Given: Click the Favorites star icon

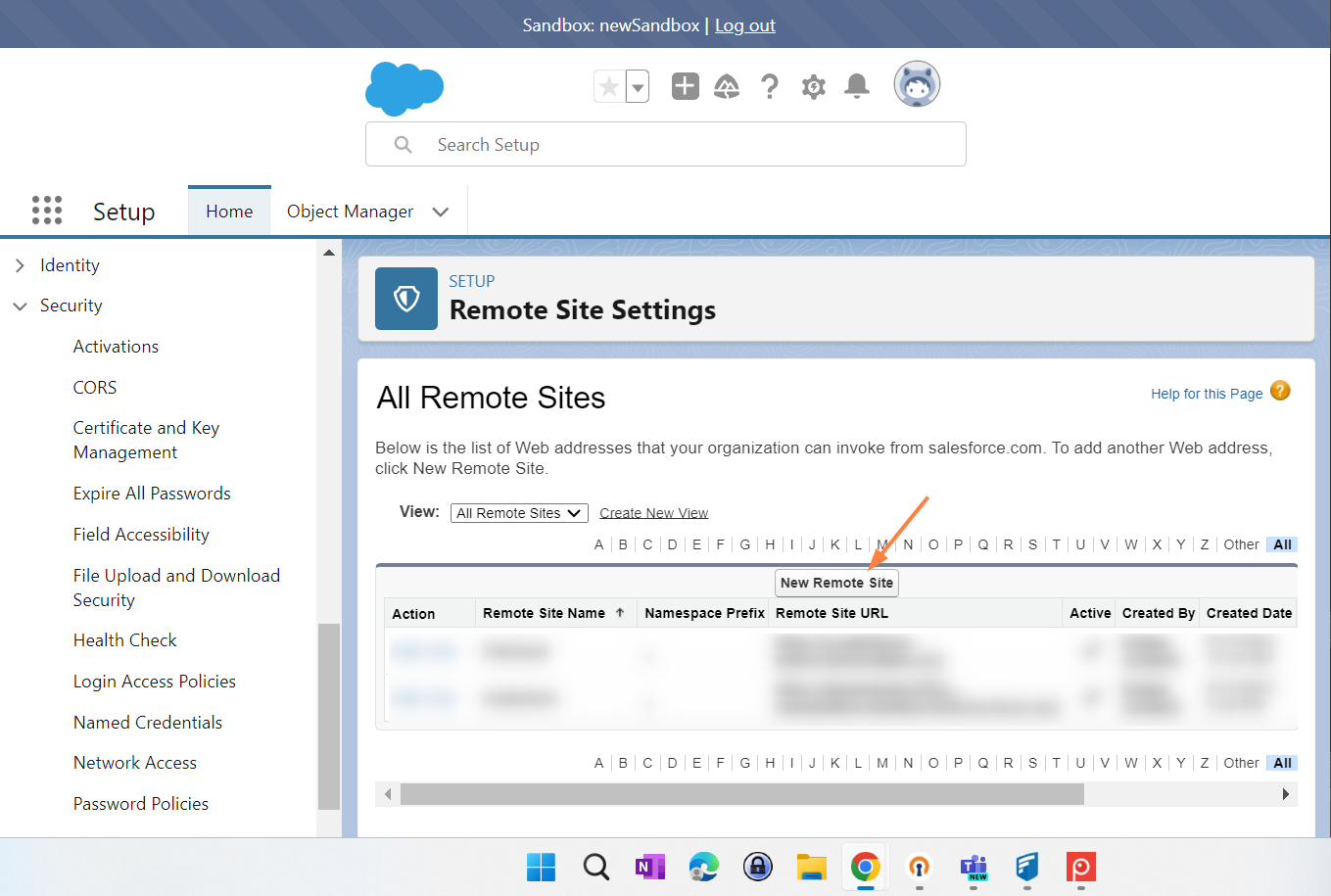Looking at the screenshot, I should pyautogui.click(x=609, y=87).
